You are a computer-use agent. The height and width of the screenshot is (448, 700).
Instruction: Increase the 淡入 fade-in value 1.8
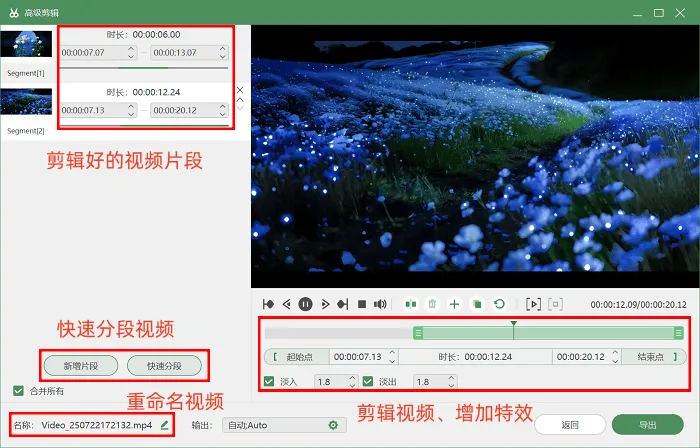(352, 378)
